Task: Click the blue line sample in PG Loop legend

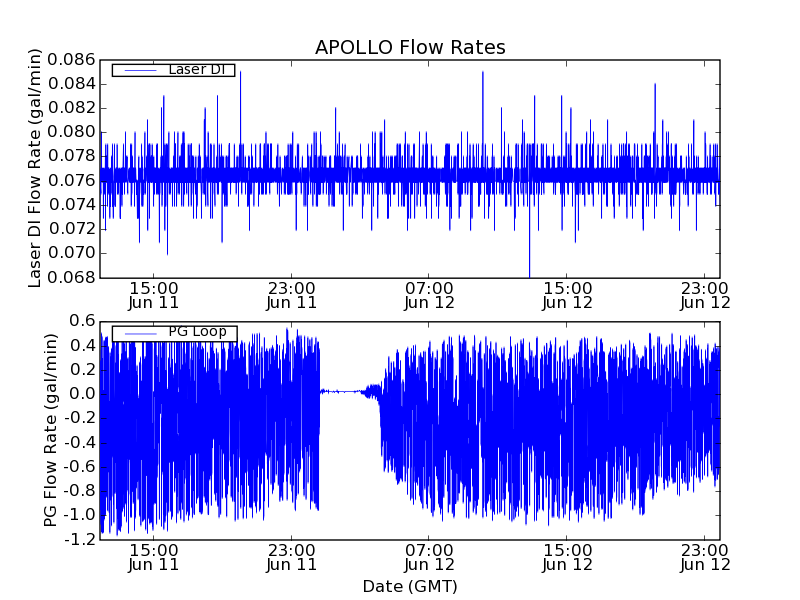Action: (140, 333)
